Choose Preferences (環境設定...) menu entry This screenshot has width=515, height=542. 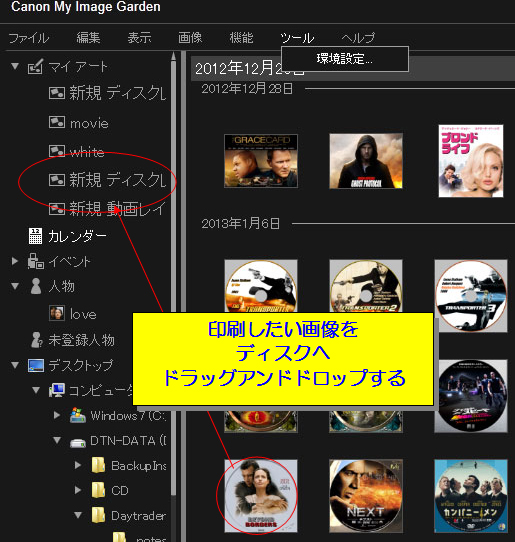(x=345, y=59)
